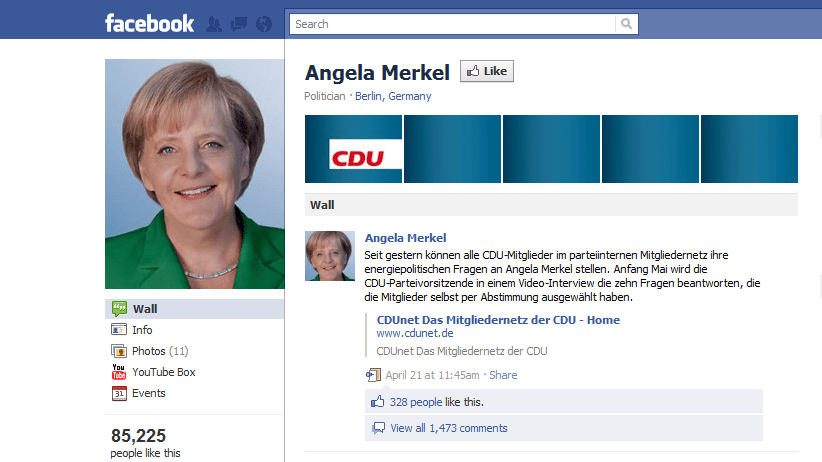Image resolution: width=822 pixels, height=462 pixels.
Task: Open the large profile picture
Action: point(194,174)
